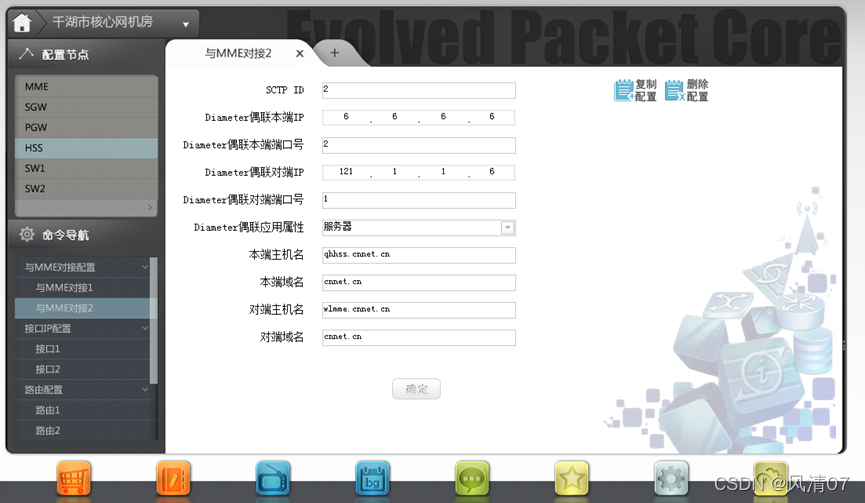Screen dimensions: 865x503
Task: Select SW2 node in the node list
Action: [x=86, y=189]
